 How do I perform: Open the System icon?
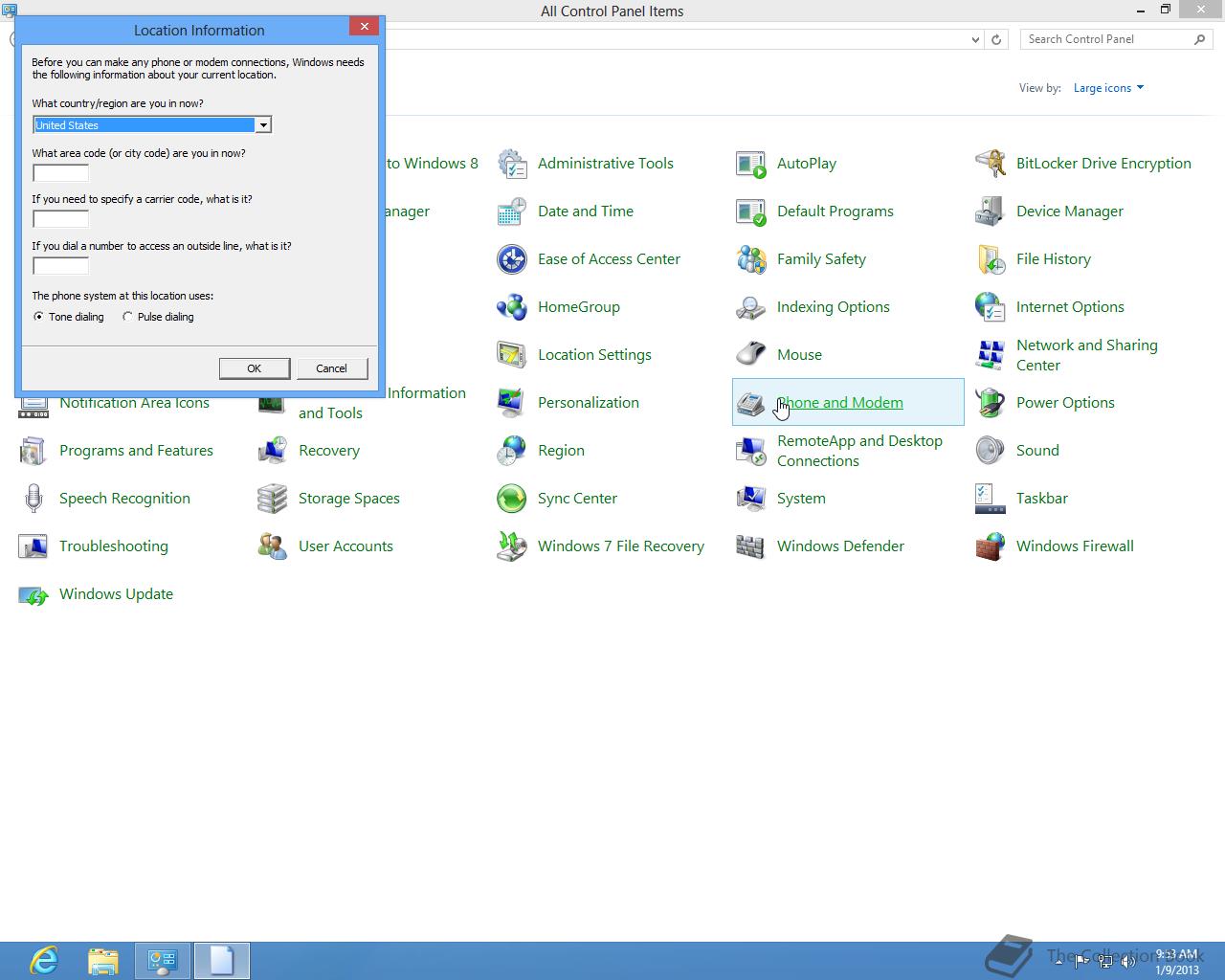click(x=751, y=499)
